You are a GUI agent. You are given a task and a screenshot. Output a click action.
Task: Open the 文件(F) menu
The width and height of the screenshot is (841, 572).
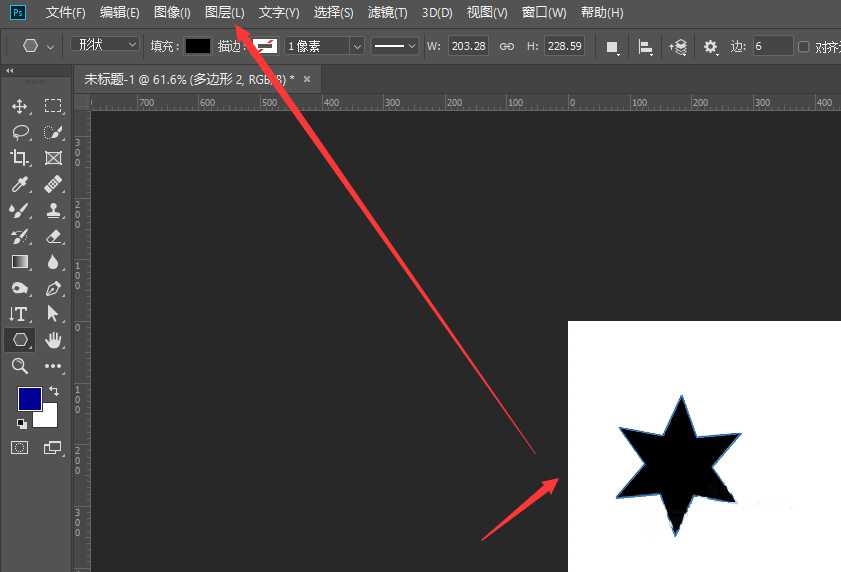pos(65,12)
